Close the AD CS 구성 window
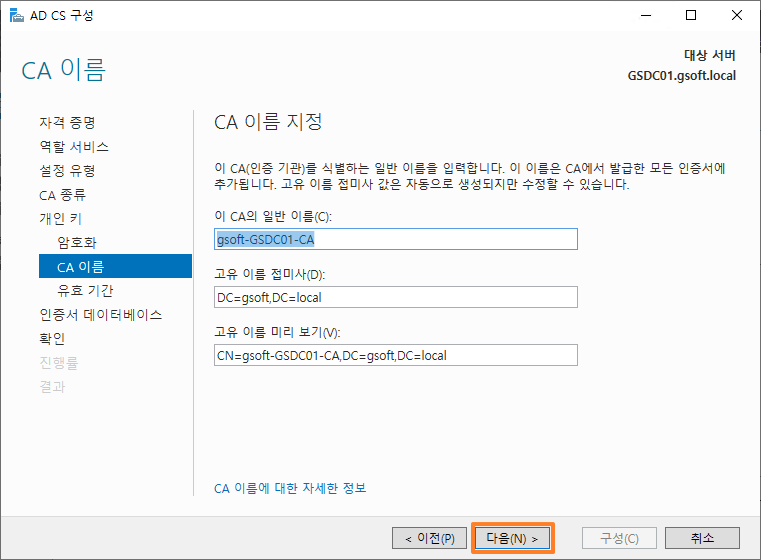The height and width of the screenshot is (560, 761). coord(736,16)
